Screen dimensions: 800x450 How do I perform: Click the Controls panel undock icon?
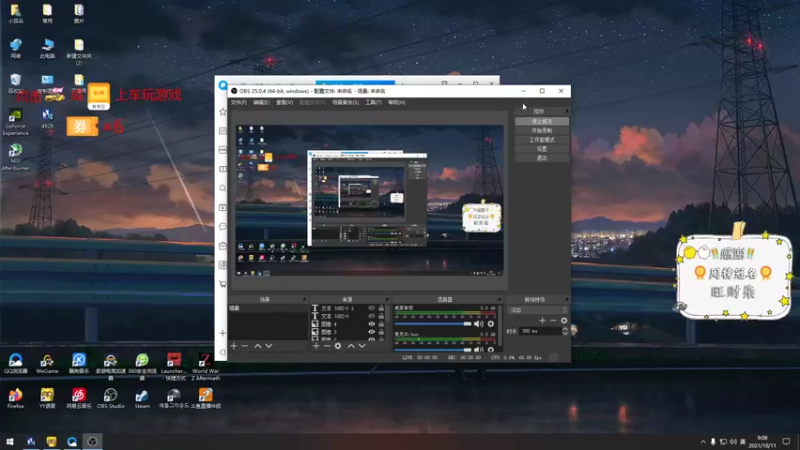click(x=567, y=111)
